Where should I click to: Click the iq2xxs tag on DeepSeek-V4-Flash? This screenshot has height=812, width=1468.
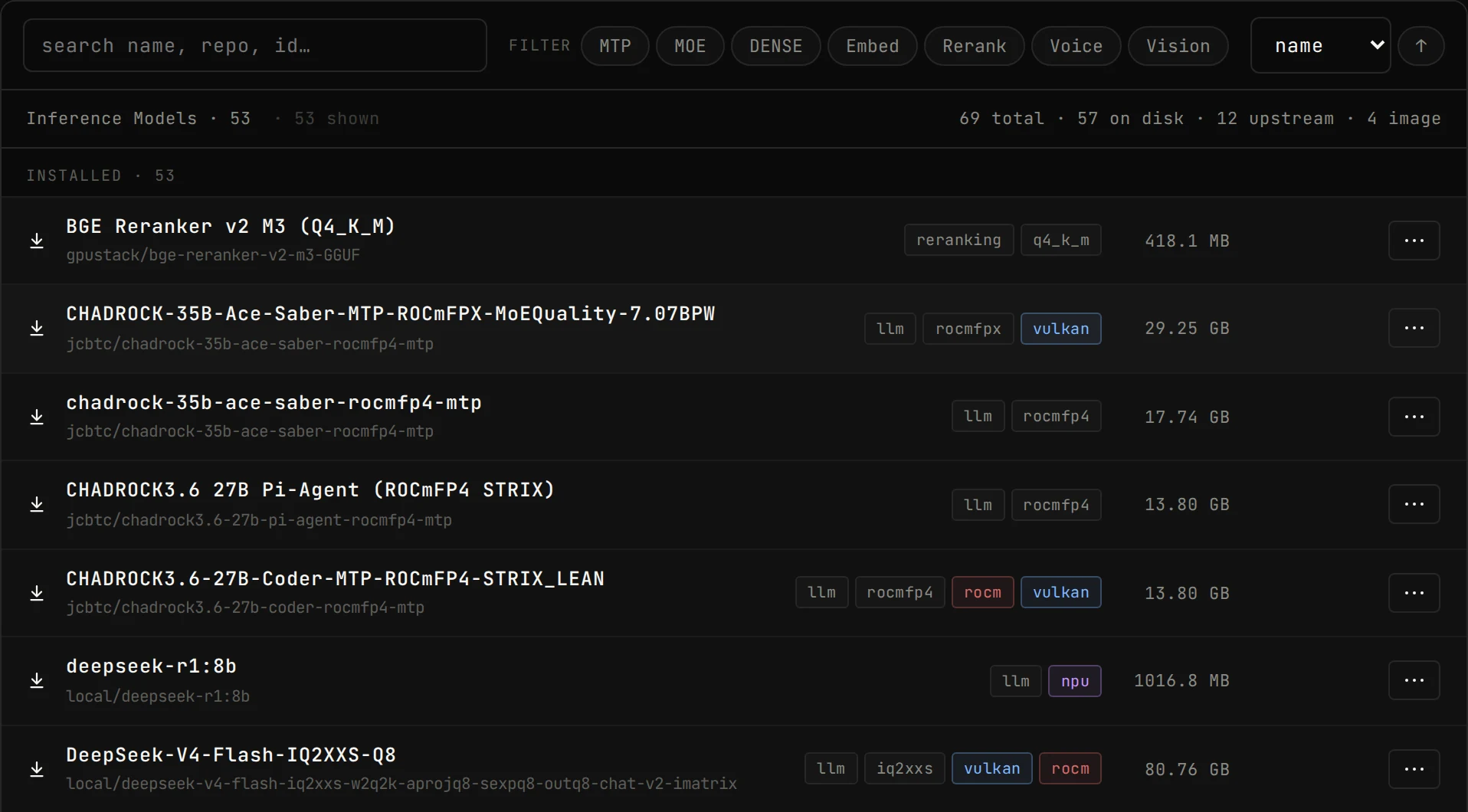(905, 768)
